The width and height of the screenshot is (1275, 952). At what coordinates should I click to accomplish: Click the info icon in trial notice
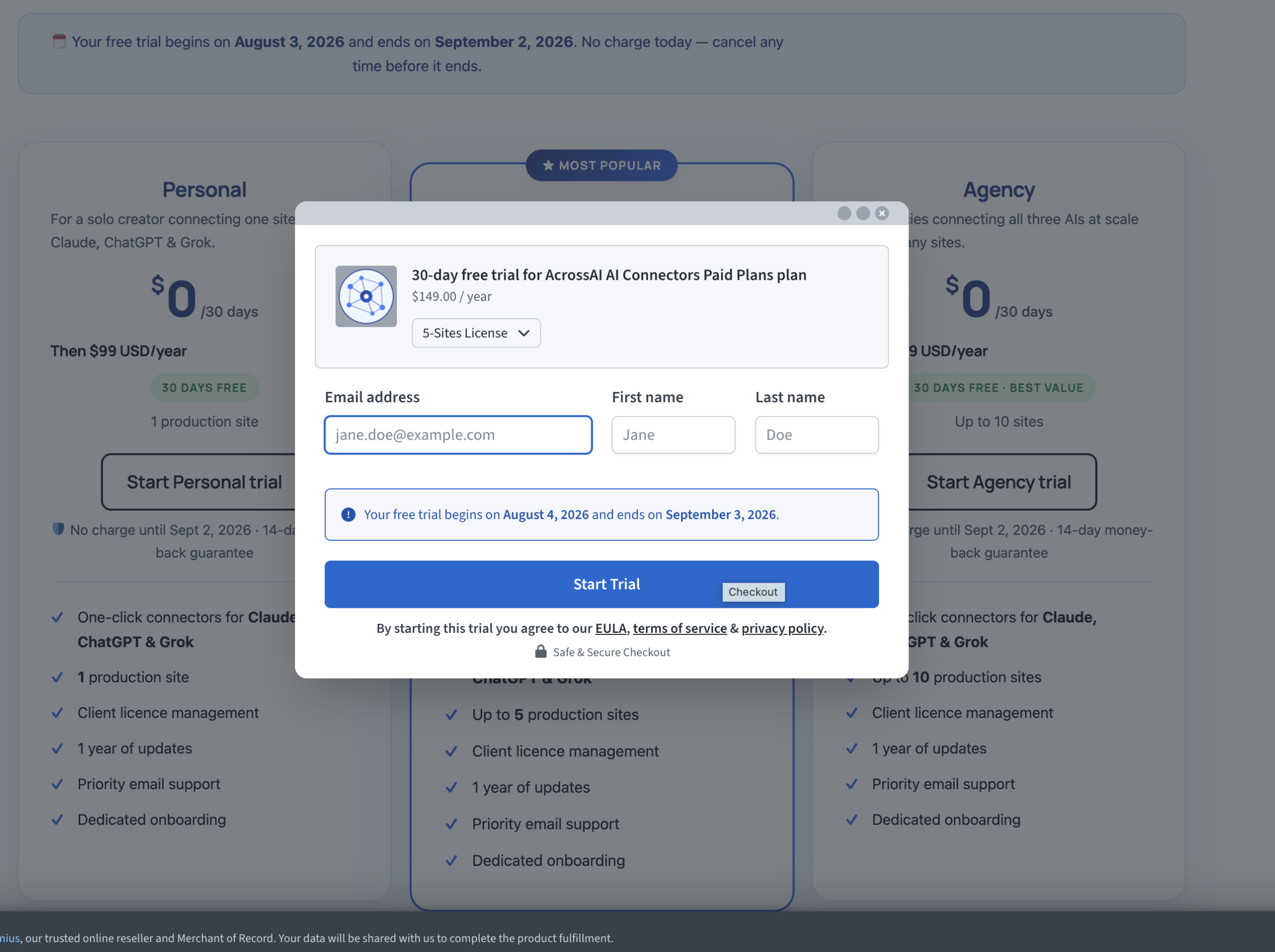(348, 515)
